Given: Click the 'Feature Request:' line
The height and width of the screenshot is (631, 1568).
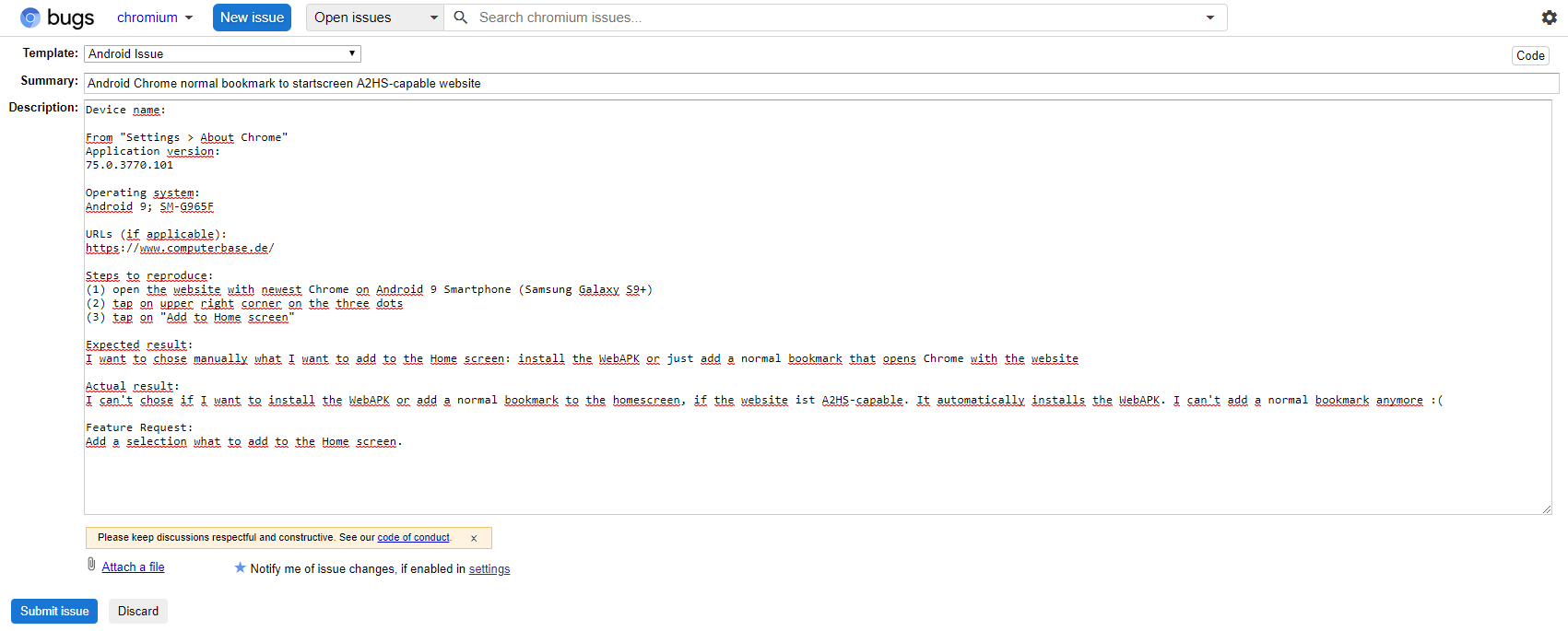Looking at the screenshot, I should tap(139, 427).
